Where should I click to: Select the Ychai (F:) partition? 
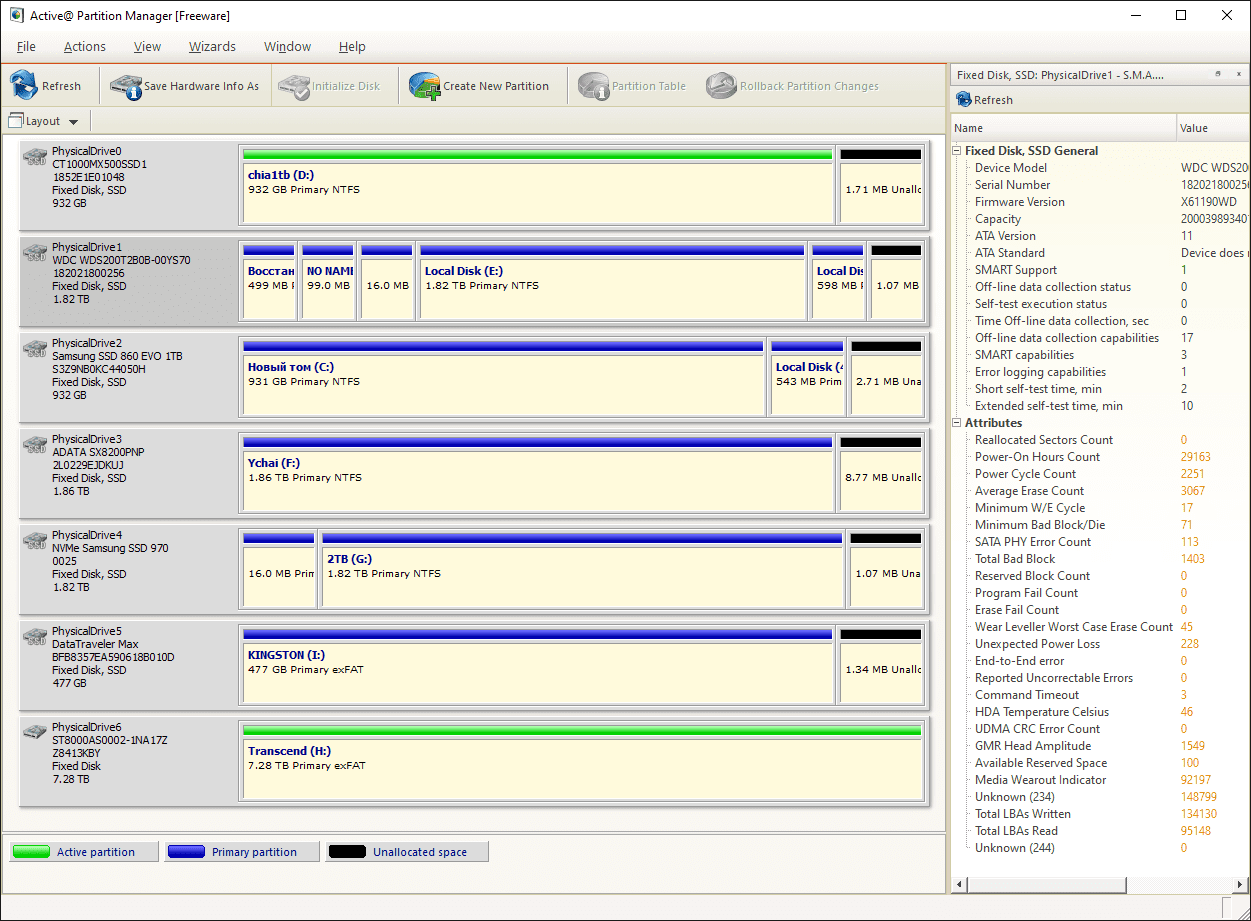[537, 473]
